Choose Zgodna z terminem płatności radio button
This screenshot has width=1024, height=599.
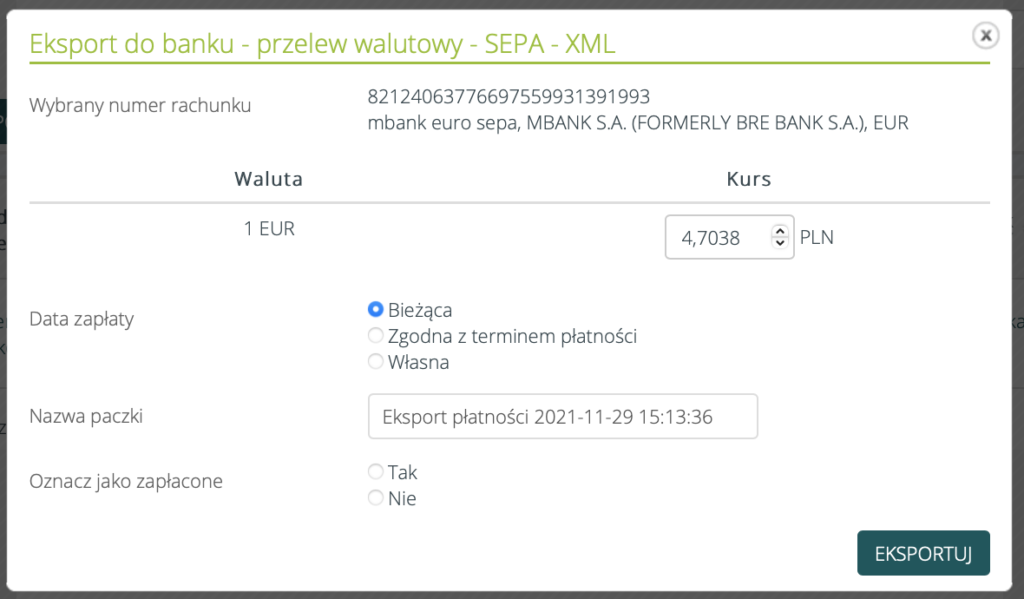(376, 336)
